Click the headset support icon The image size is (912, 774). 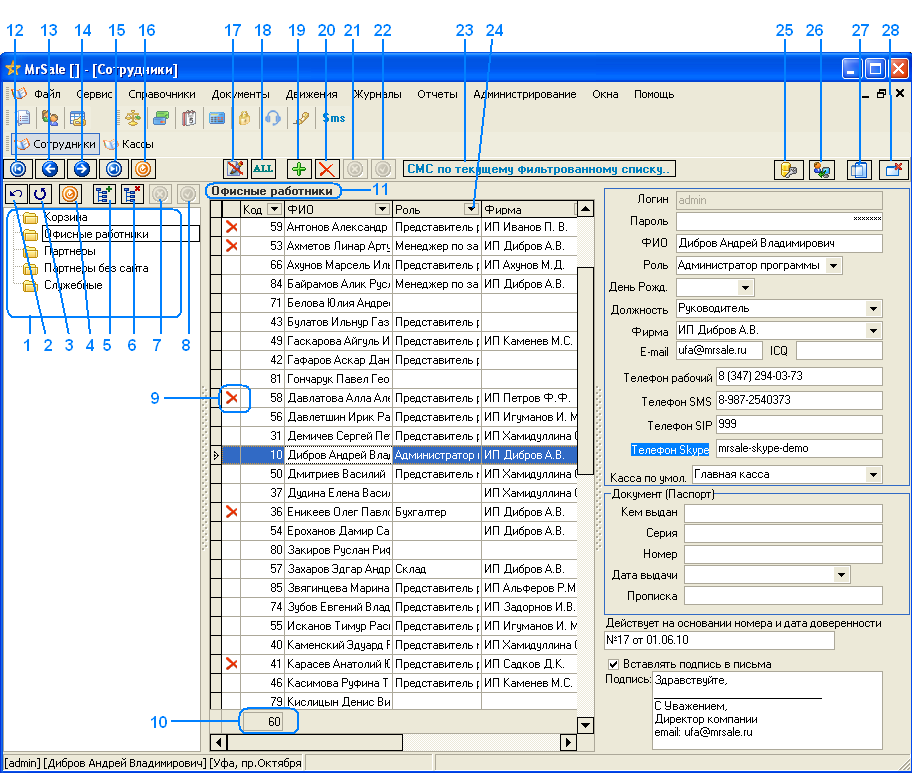point(272,118)
